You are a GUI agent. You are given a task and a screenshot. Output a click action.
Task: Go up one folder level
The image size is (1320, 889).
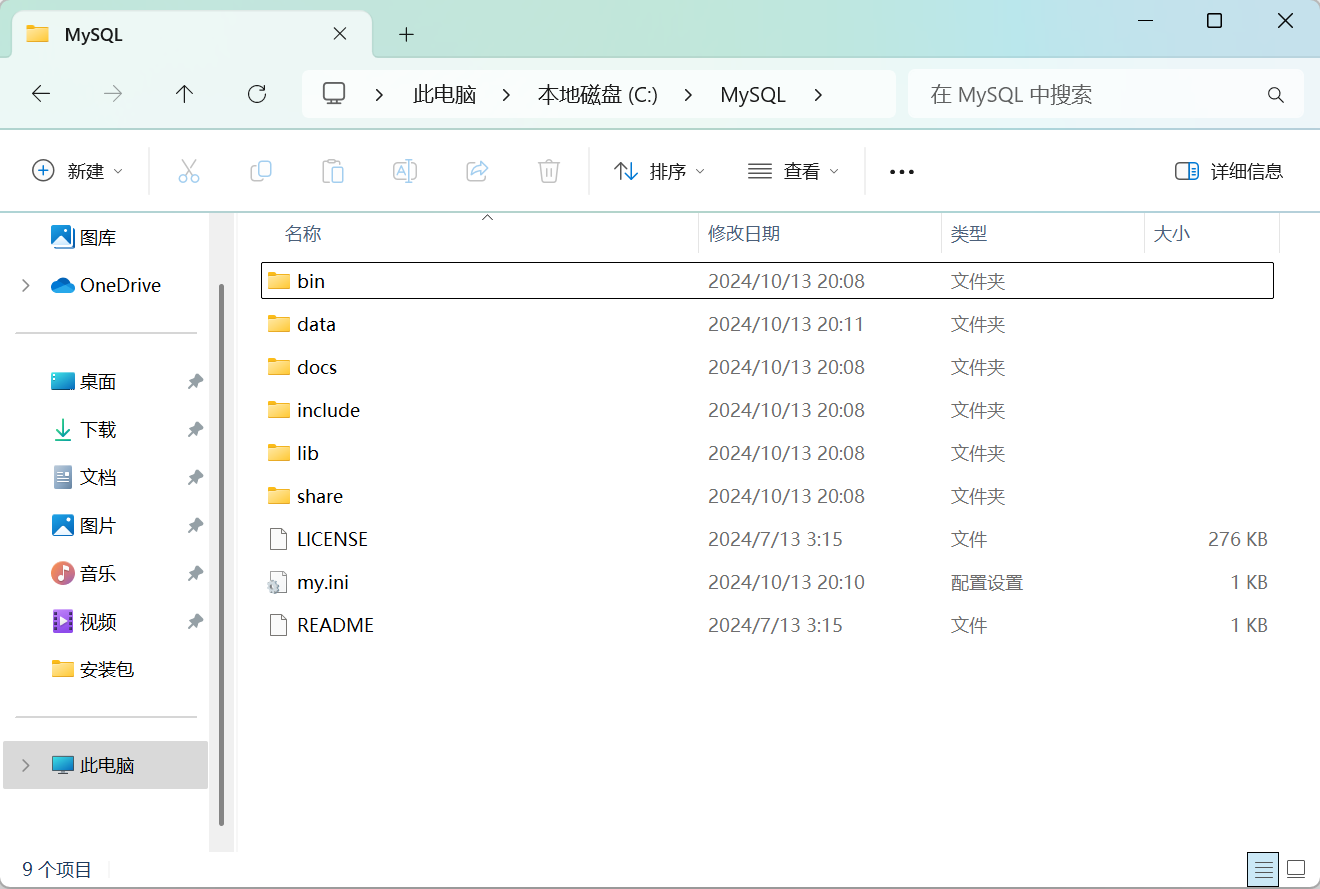click(184, 94)
